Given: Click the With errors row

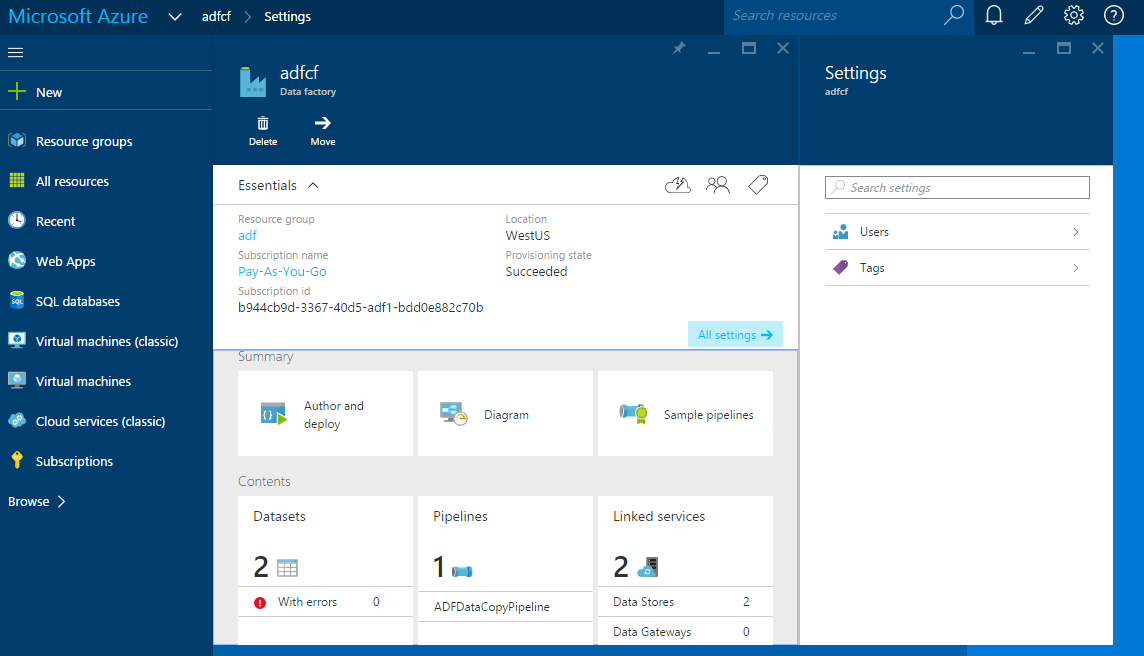Looking at the screenshot, I should (325, 602).
